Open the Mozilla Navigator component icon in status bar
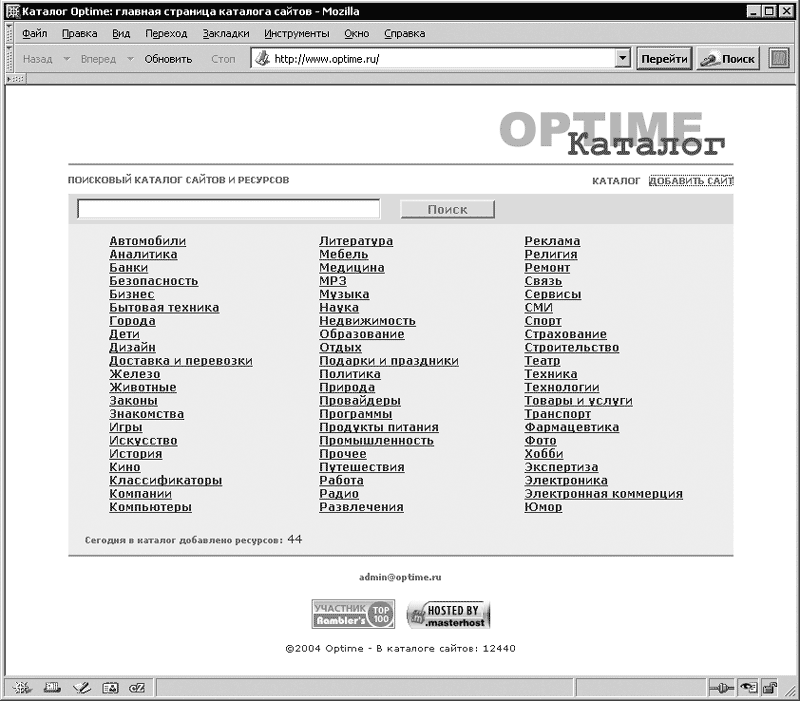The height and width of the screenshot is (701, 800). [x=21, y=688]
